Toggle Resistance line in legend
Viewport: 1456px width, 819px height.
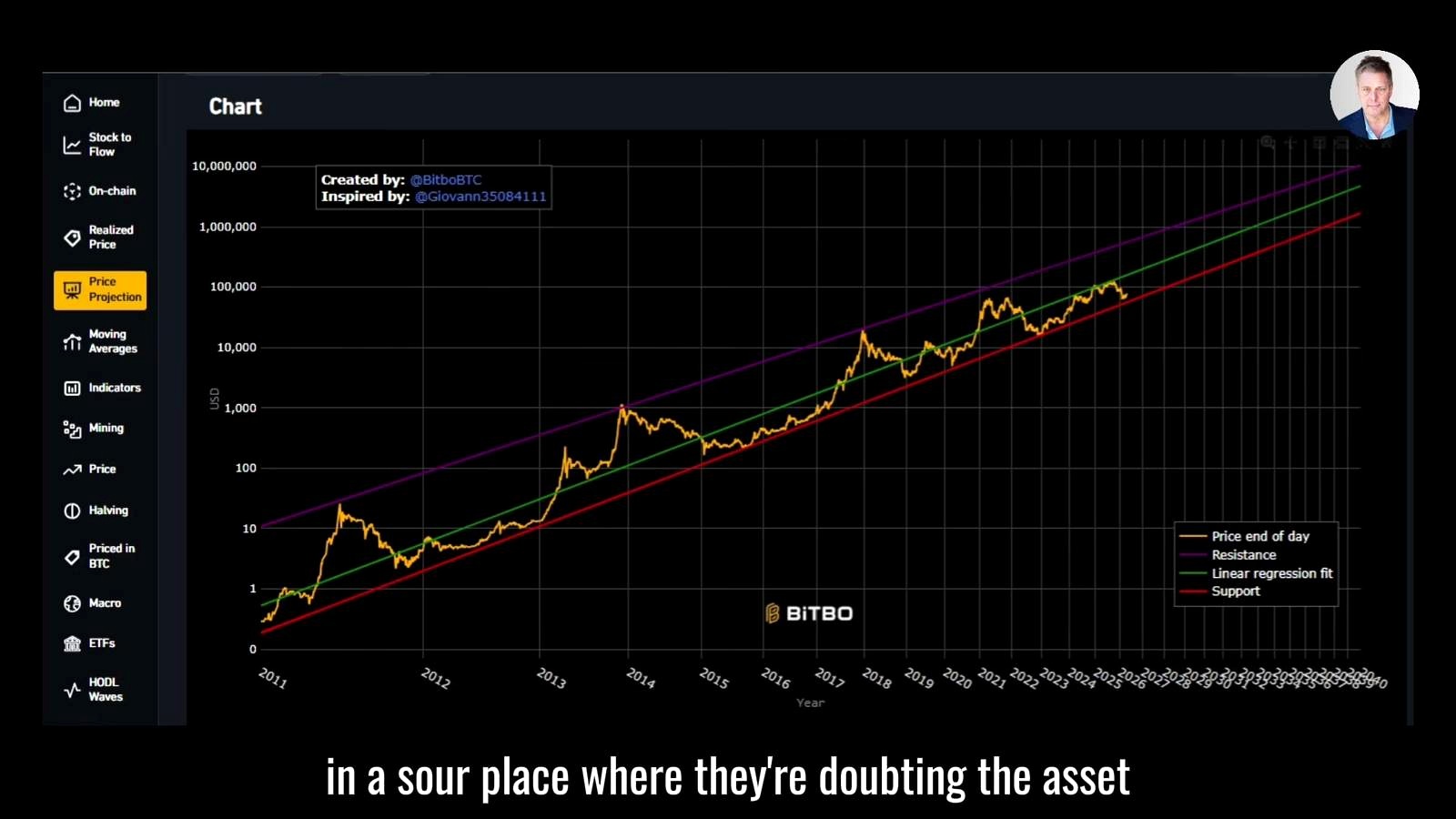pyautogui.click(x=1228, y=555)
